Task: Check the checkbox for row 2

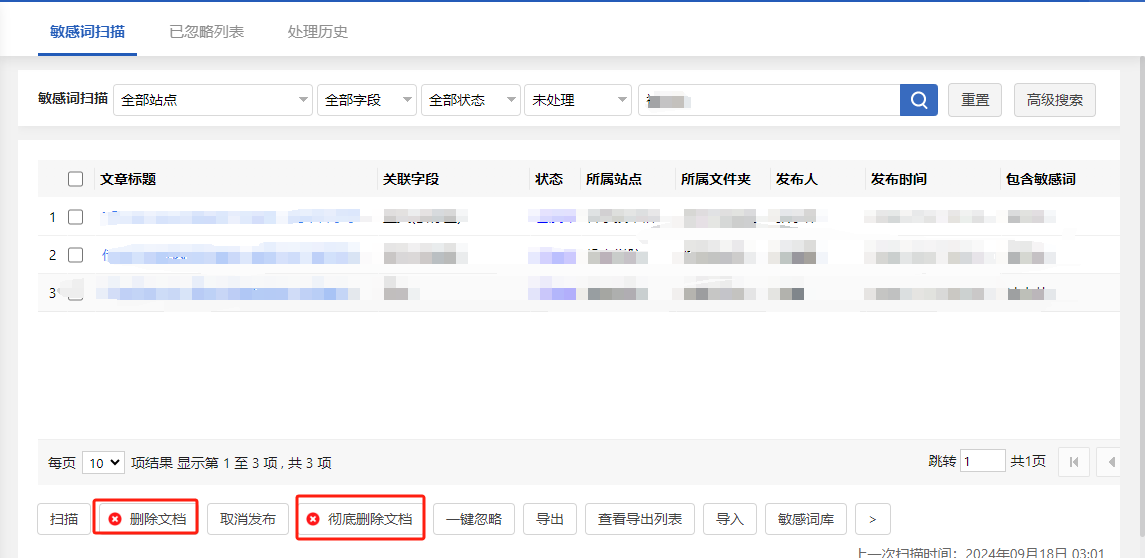Action: pyautogui.click(x=76, y=255)
